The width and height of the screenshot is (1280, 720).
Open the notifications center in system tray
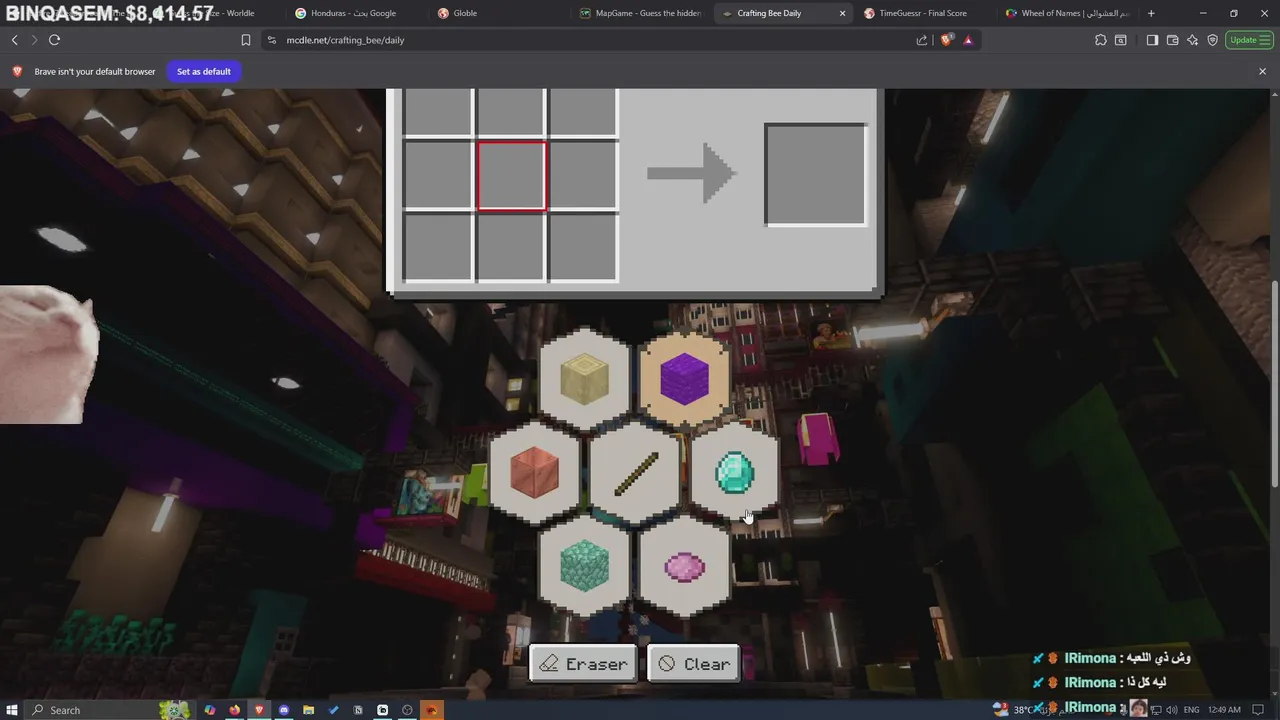[1258, 710]
